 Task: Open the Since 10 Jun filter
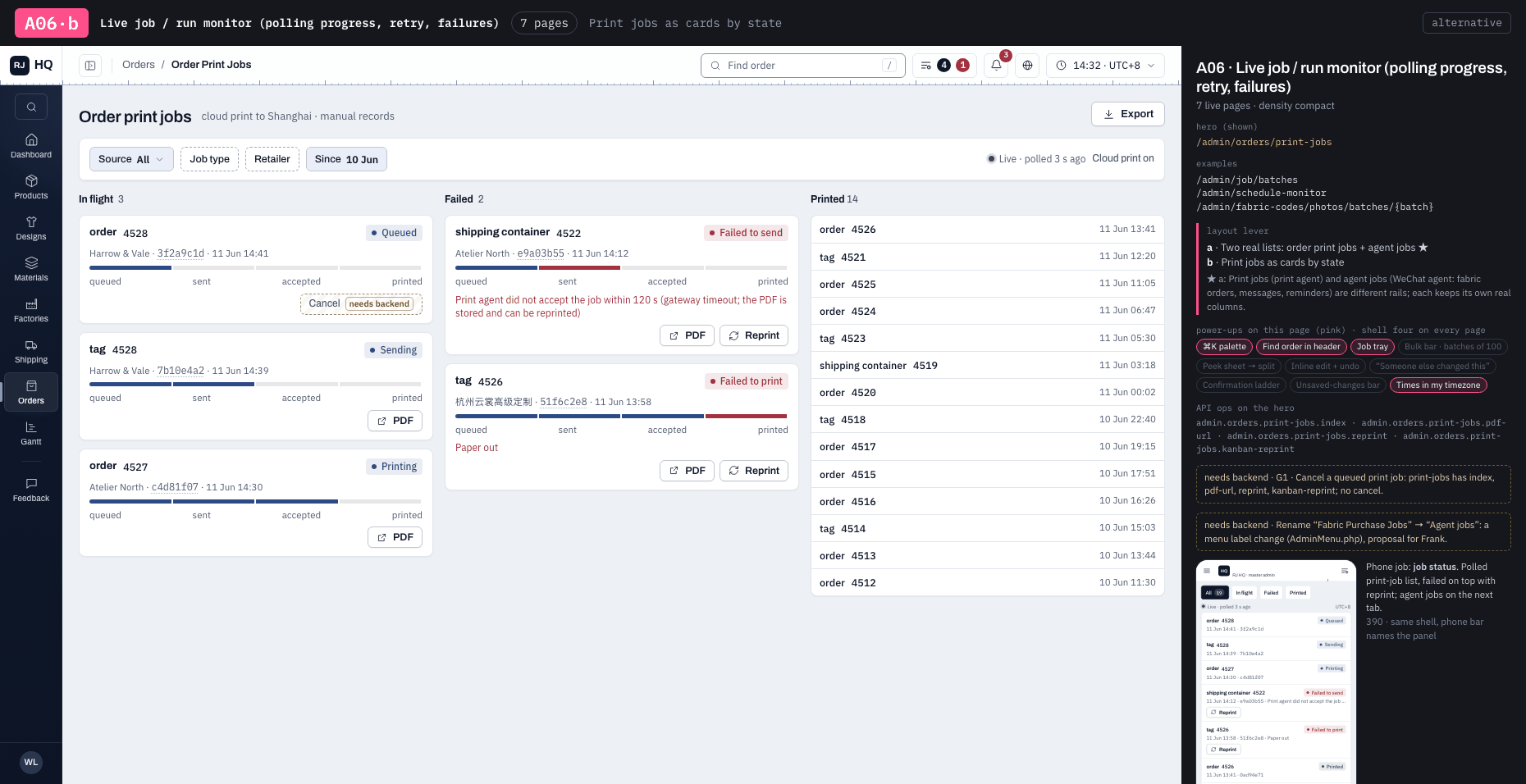click(346, 159)
